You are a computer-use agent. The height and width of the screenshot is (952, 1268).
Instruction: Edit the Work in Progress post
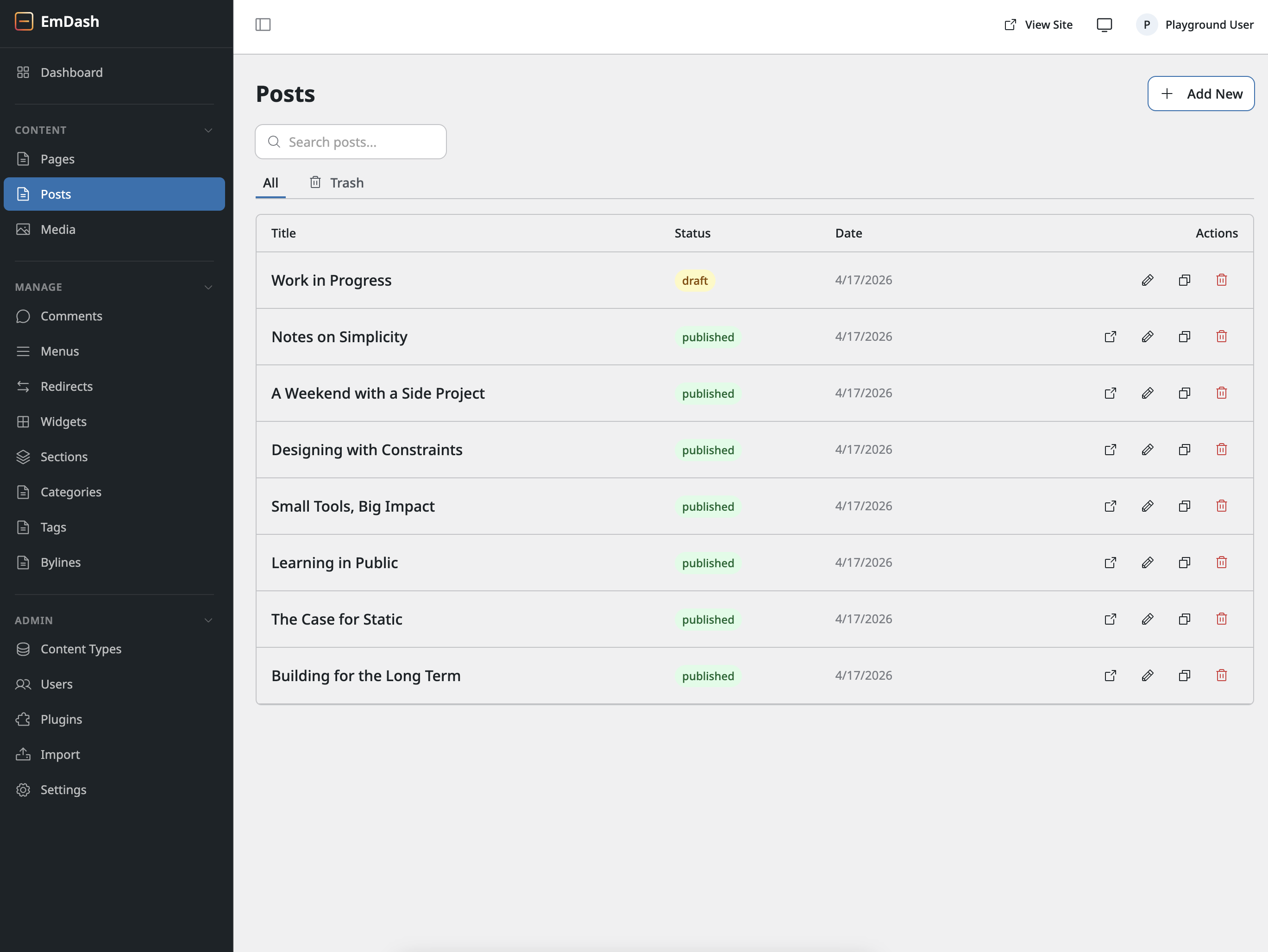[1147, 280]
